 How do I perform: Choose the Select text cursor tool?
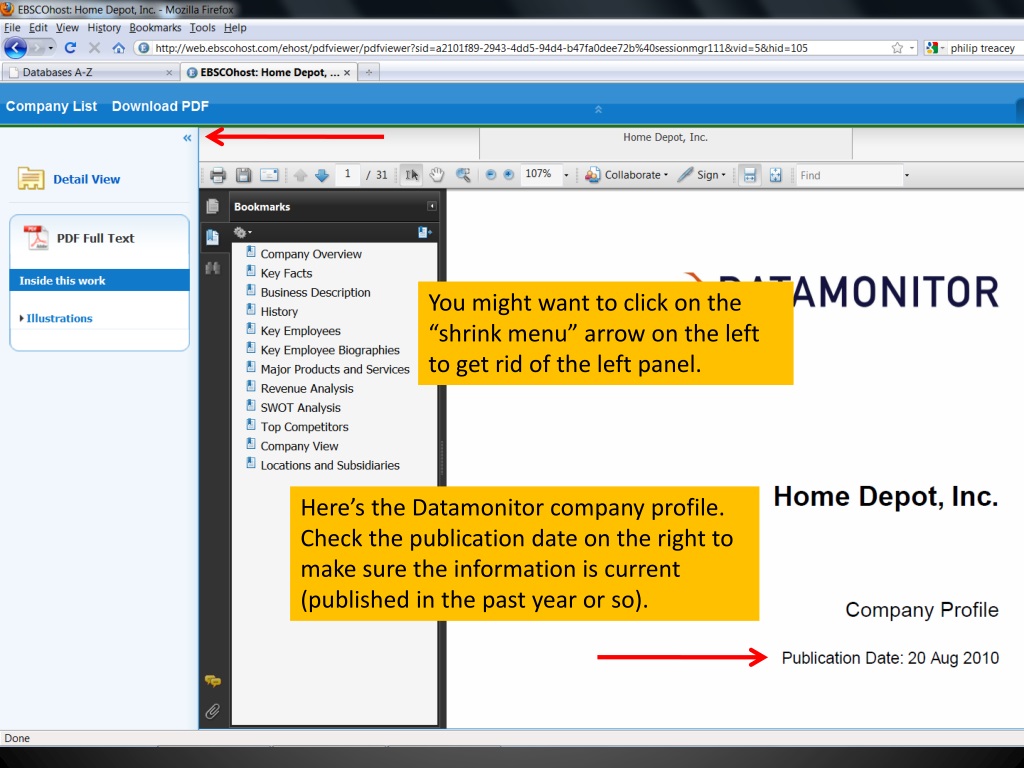tap(411, 175)
